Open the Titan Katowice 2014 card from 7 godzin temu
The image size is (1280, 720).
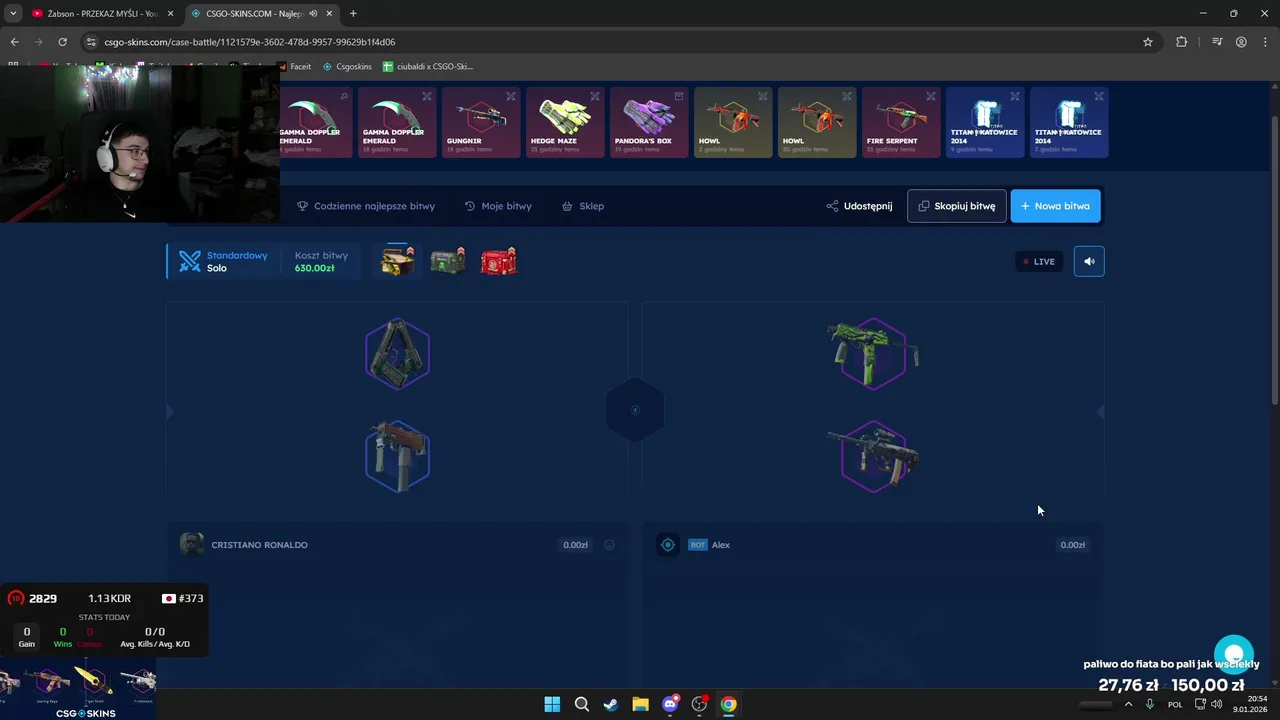click(1069, 123)
